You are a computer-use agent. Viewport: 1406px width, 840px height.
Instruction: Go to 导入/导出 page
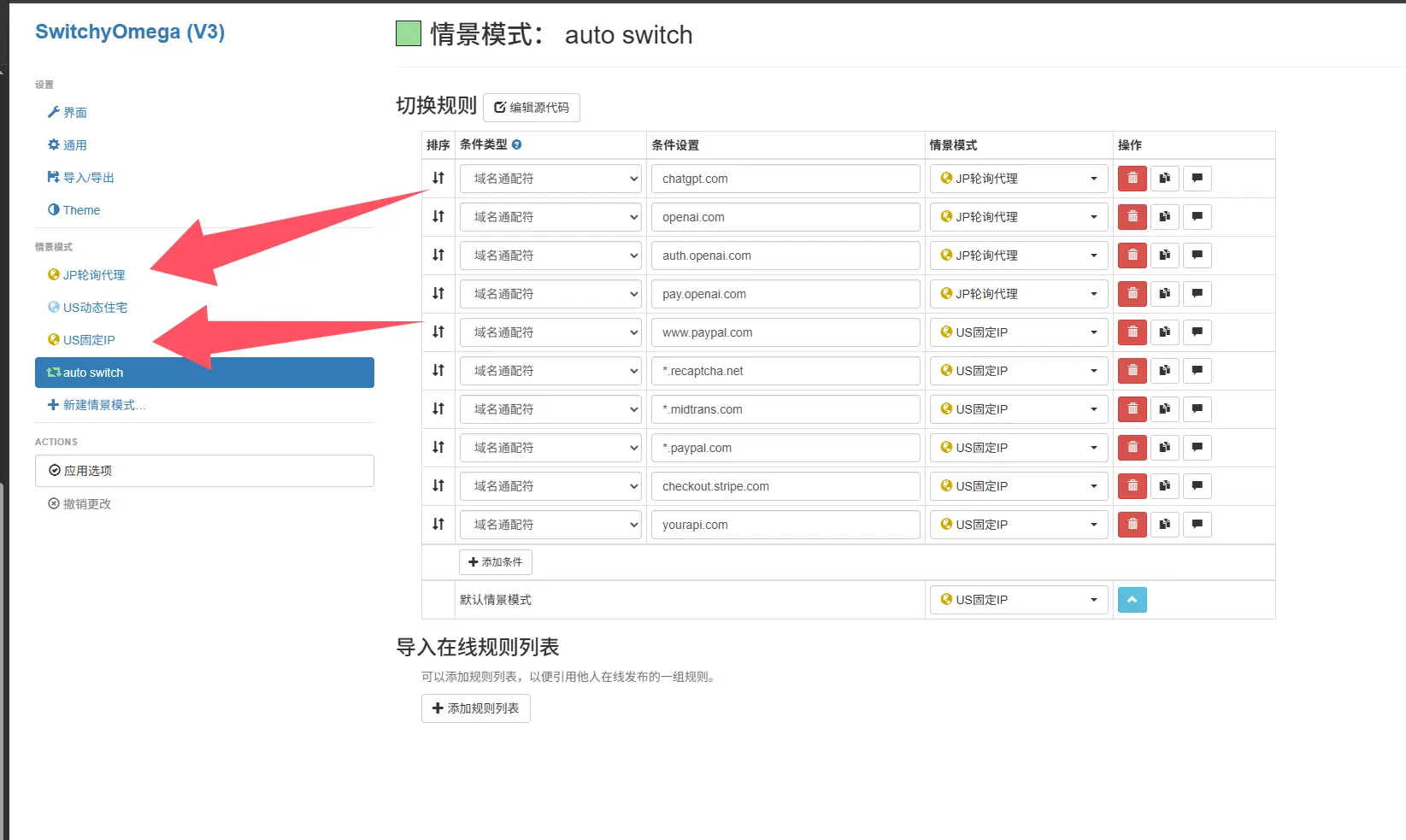point(80,178)
